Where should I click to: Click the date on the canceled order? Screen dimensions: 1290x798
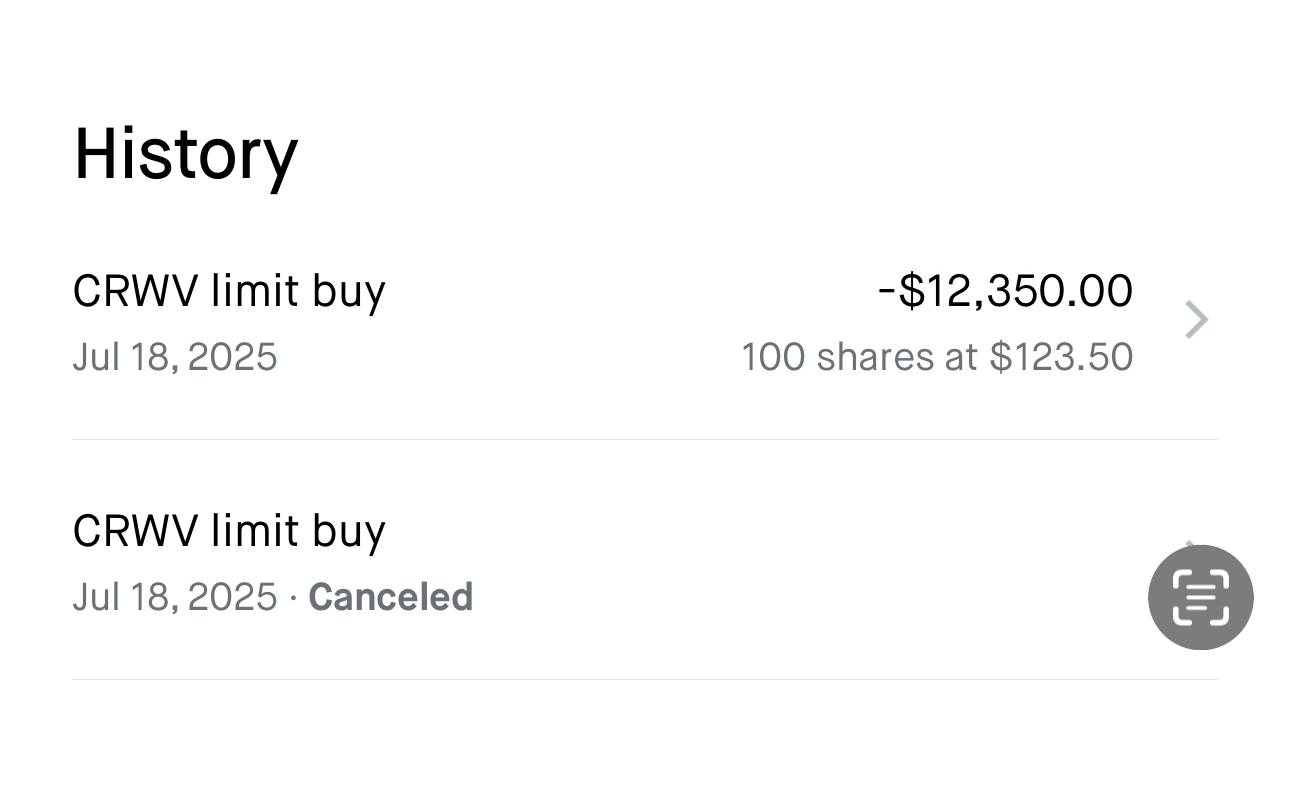point(175,597)
